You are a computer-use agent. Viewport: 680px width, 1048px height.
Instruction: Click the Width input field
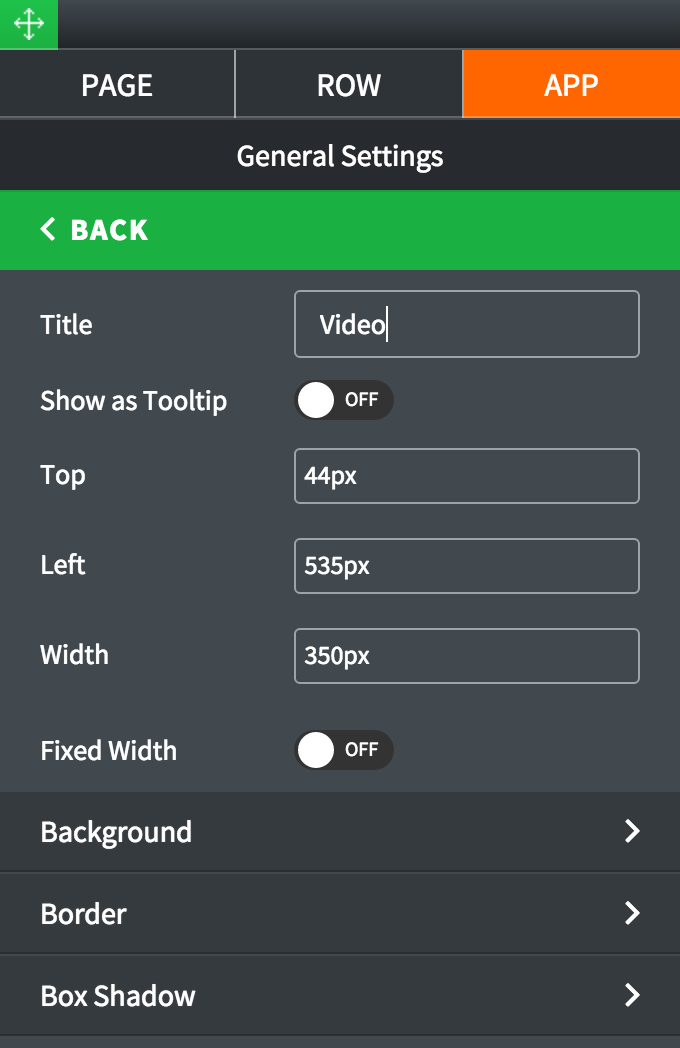(x=466, y=656)
